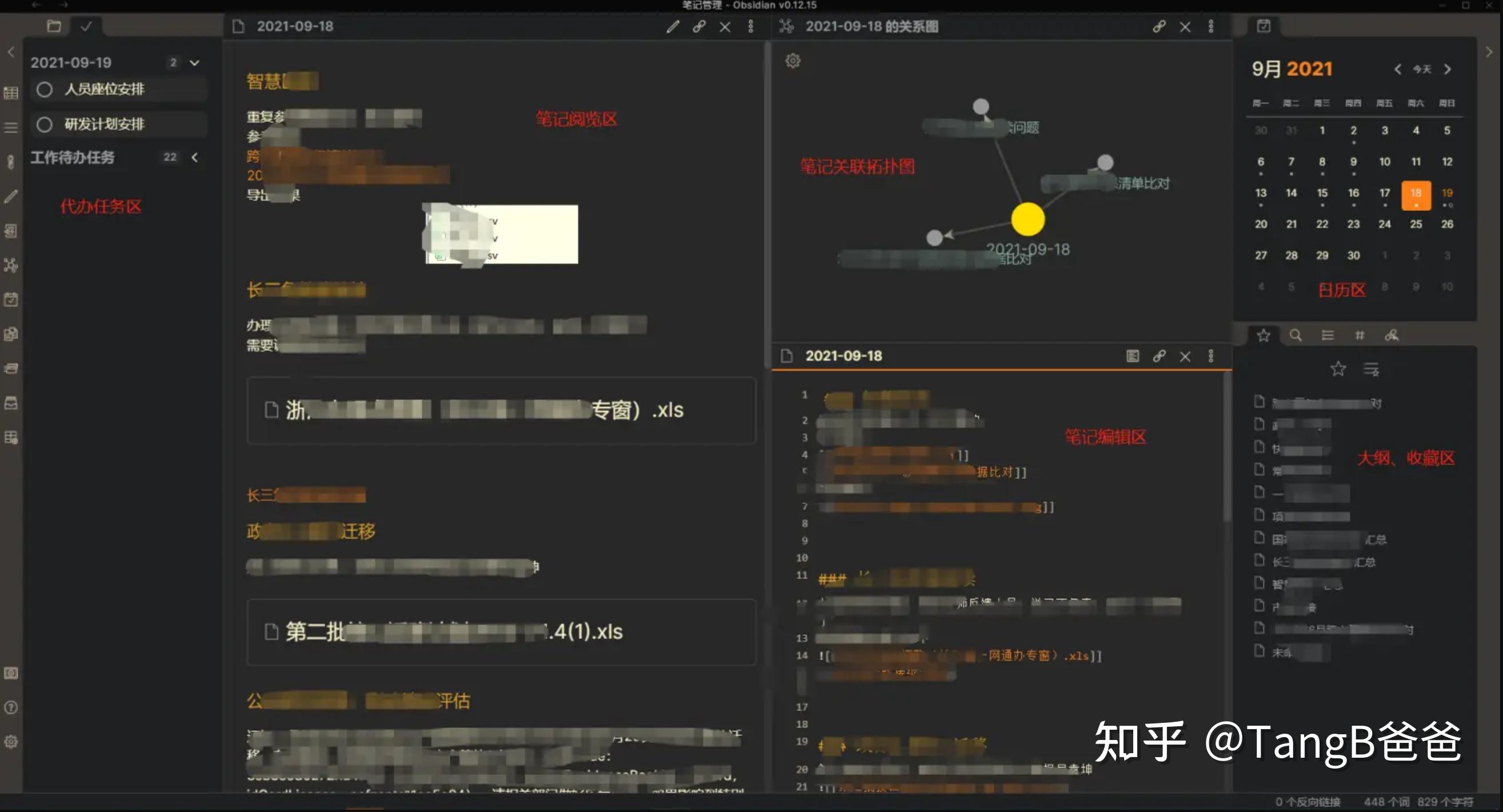Toggle preview mode in the editor pane header
This screenshot has height=812, width=1503.
[1133, 356]
